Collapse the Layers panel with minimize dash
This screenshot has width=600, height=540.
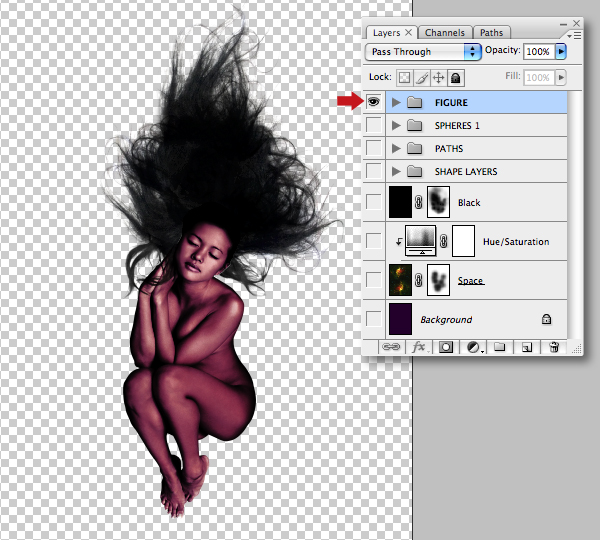click(x=563, y=24)
